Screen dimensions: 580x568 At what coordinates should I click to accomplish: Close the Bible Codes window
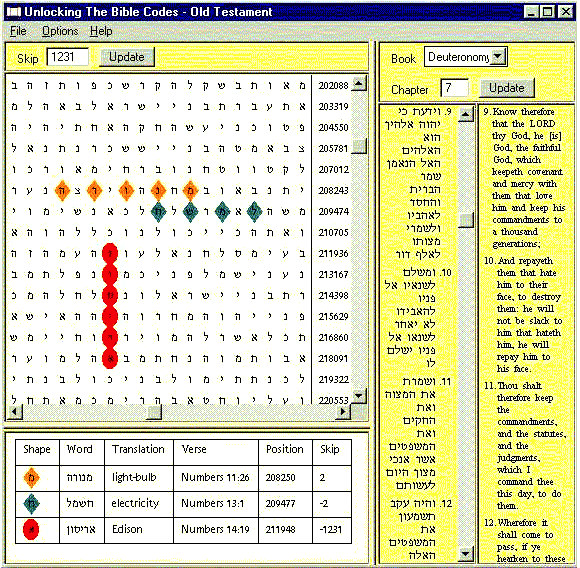[566, 12]
